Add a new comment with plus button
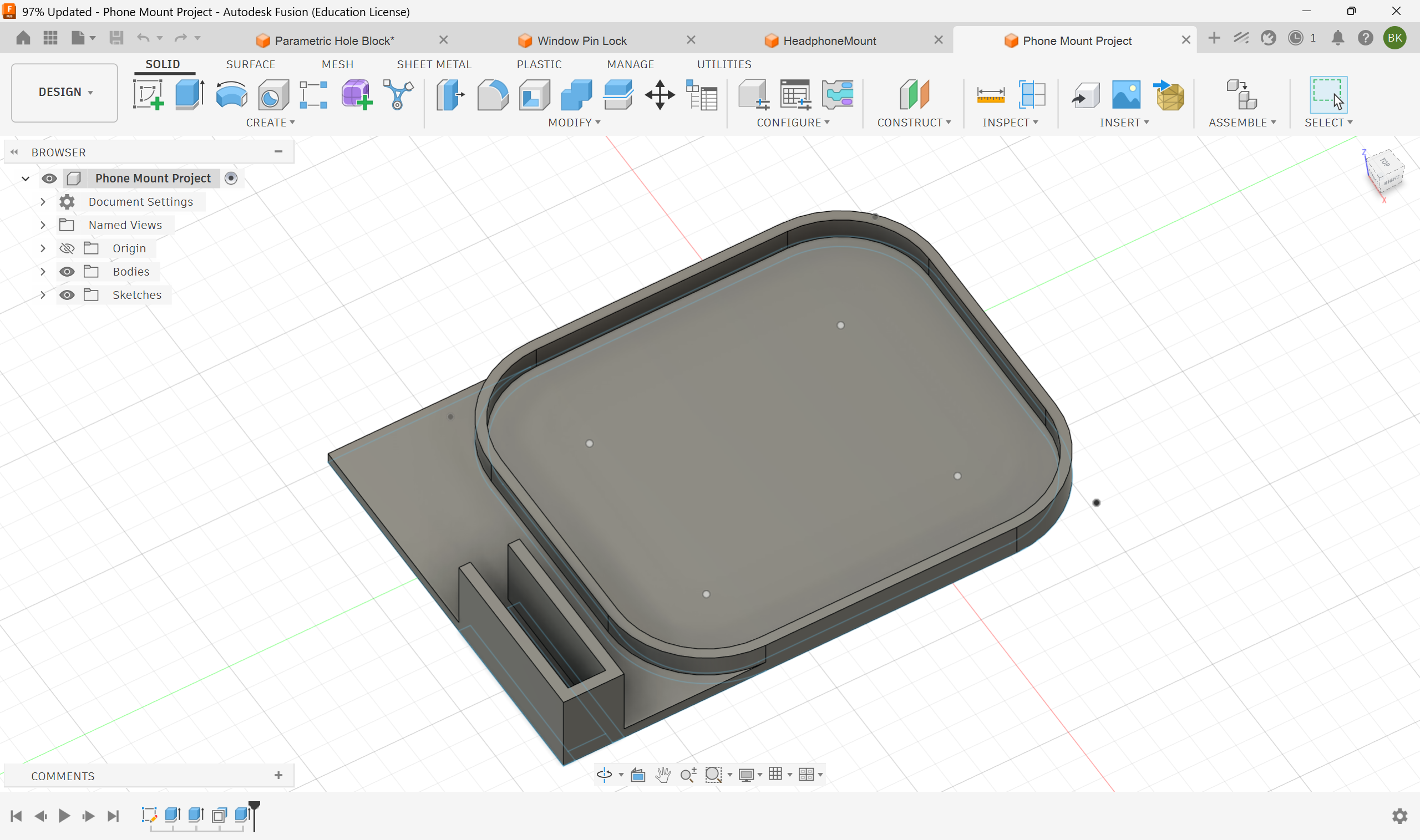The width and height of the screenshot is (1420, 840). (278, 776)
